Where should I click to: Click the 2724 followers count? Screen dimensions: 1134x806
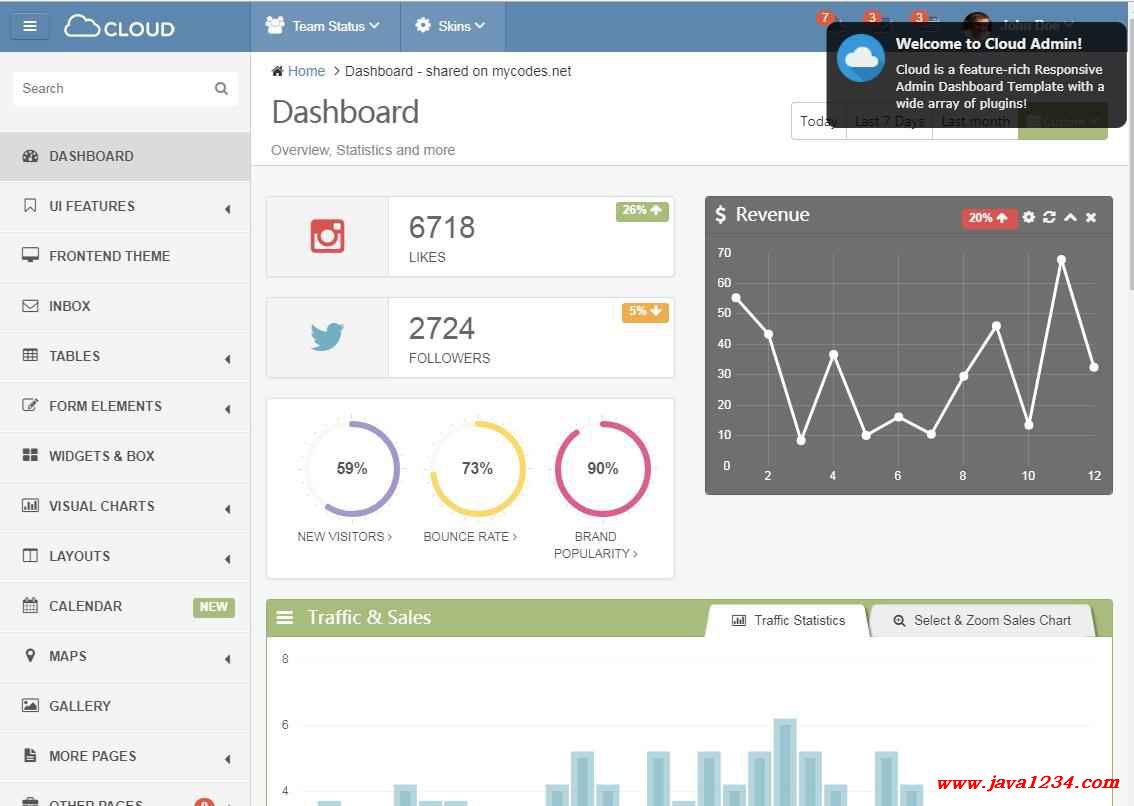pos(442,328)
